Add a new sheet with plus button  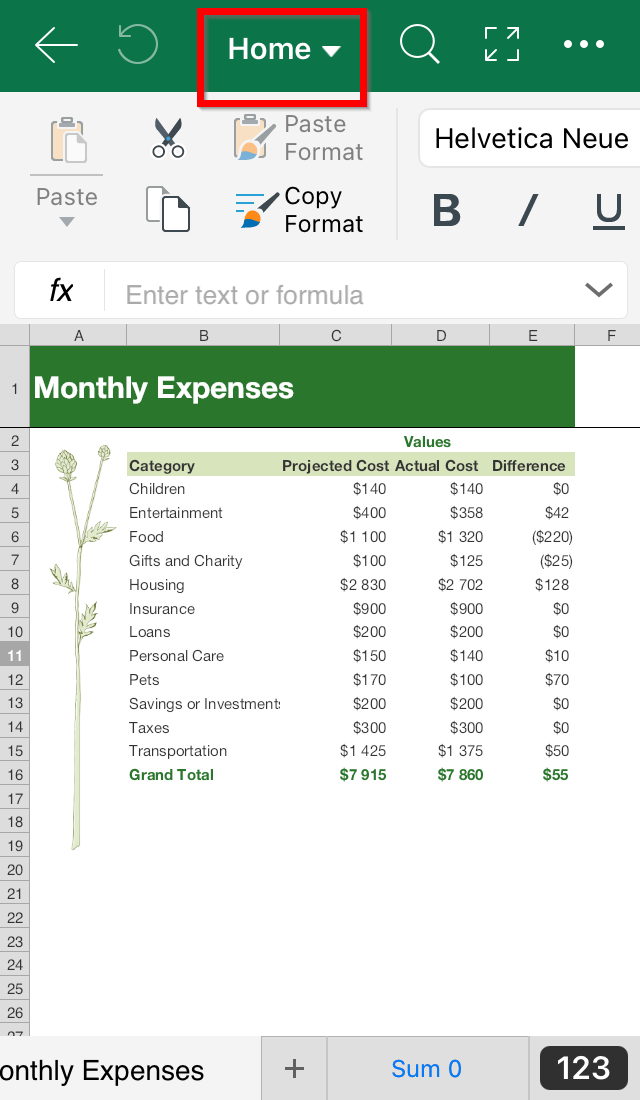pyautogui.click(x=294, y=1068)
